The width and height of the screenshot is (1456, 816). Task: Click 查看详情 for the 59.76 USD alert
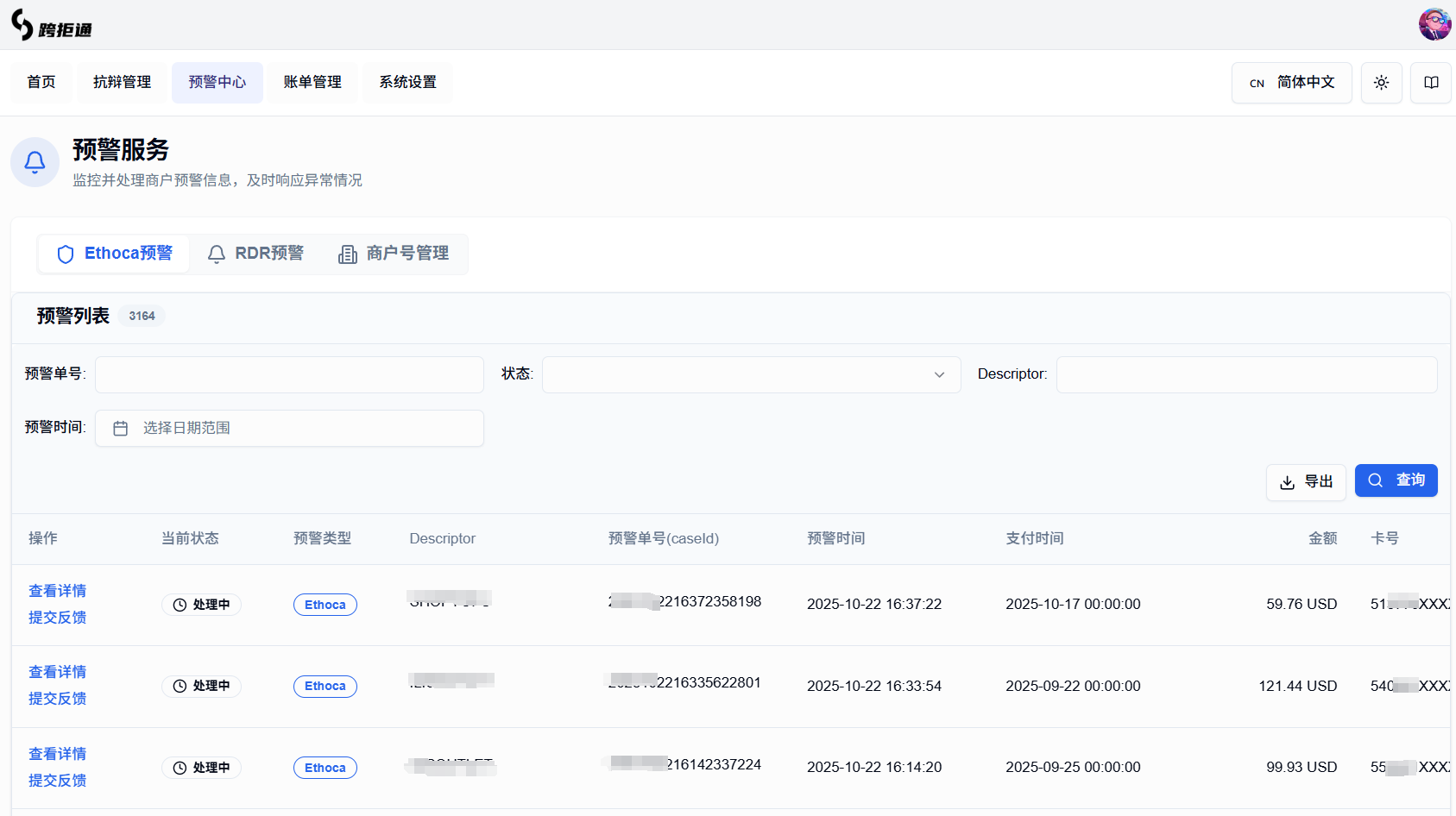(x=57, y=591)
